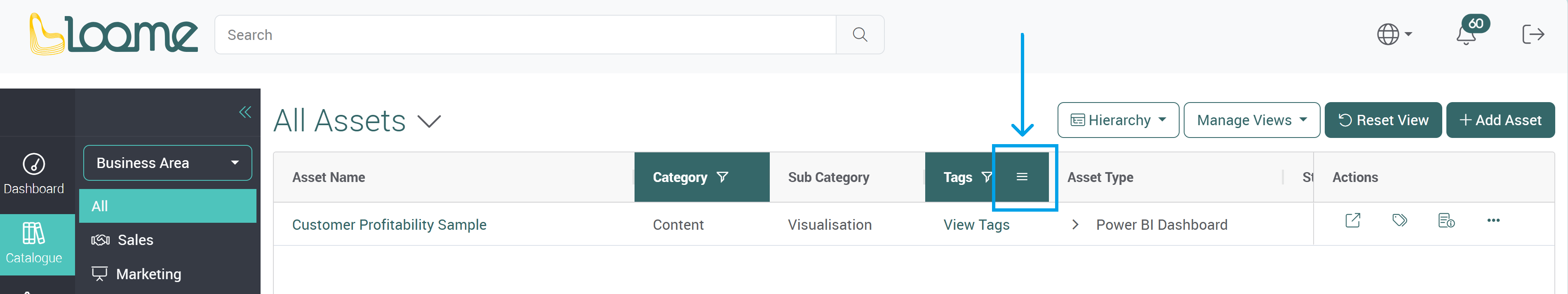Expand the All Assets title dropdown
This screenshot has width=1568, height=294.
(x=428, y=121)
